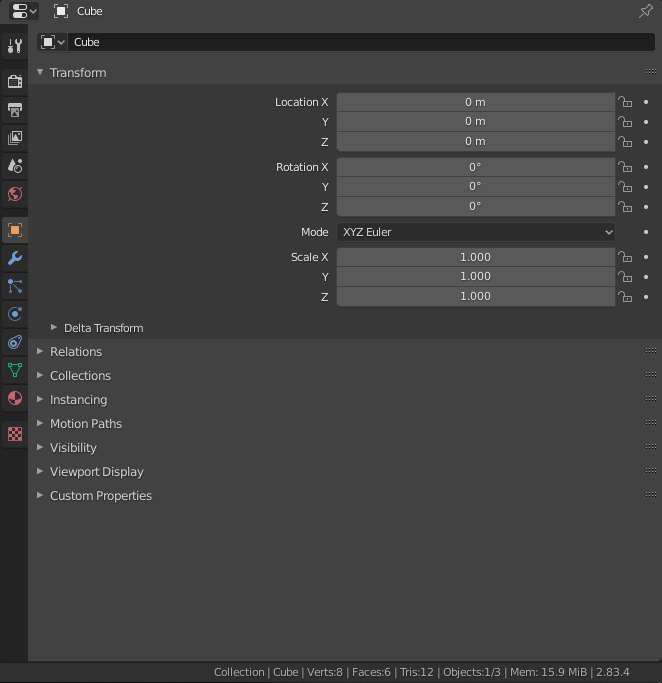Open the editor type dropdown in header
Image resolution: width=662 pixels, height=683 pixels.
click(x=24, y=11)
